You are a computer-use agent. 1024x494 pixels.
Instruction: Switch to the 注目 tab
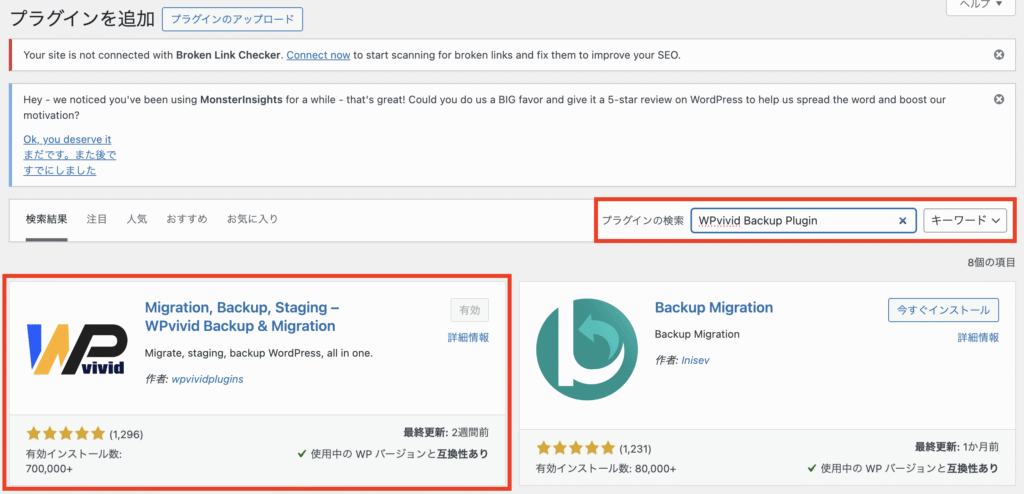[97, 220]
